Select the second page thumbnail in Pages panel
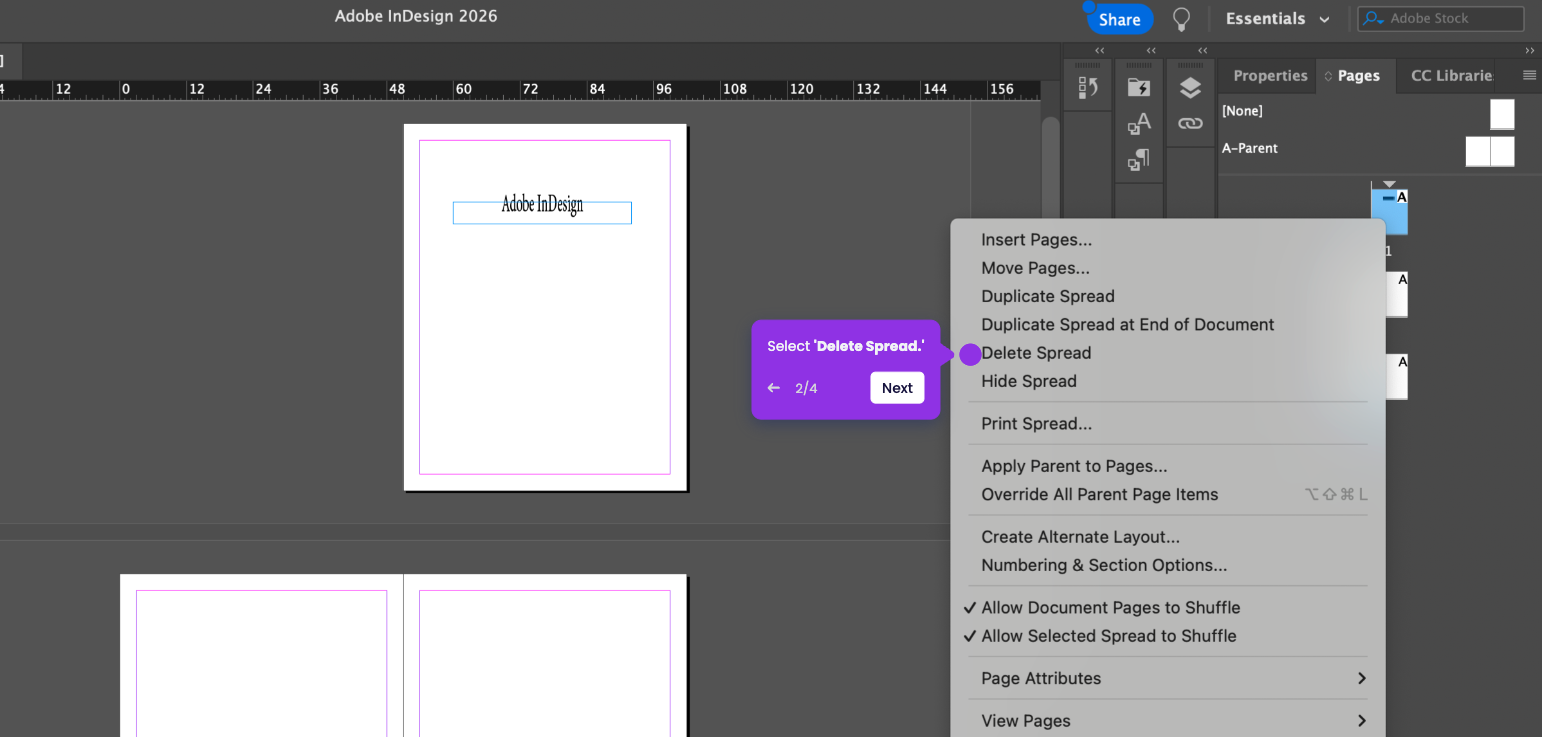1542x737 pixels. pyautogui.click(x=1396, y=295)
